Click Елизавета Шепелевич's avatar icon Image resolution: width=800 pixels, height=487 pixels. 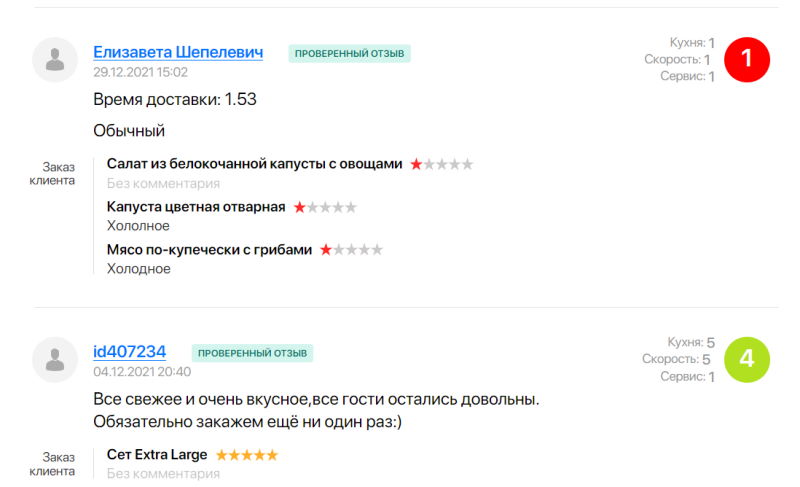pos(55,60)
